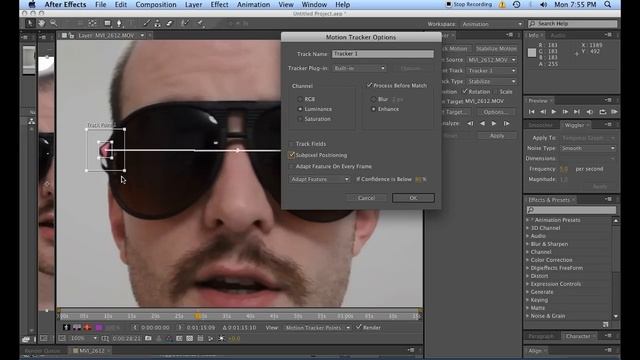
Task: Toggle the Render checkbox below timeline
Action: [359, 327]
